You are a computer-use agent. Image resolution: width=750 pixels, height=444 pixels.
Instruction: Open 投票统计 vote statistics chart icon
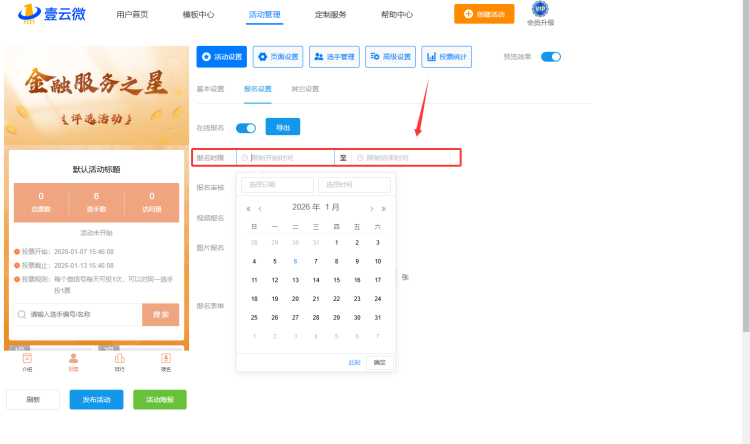coord(446,57)
